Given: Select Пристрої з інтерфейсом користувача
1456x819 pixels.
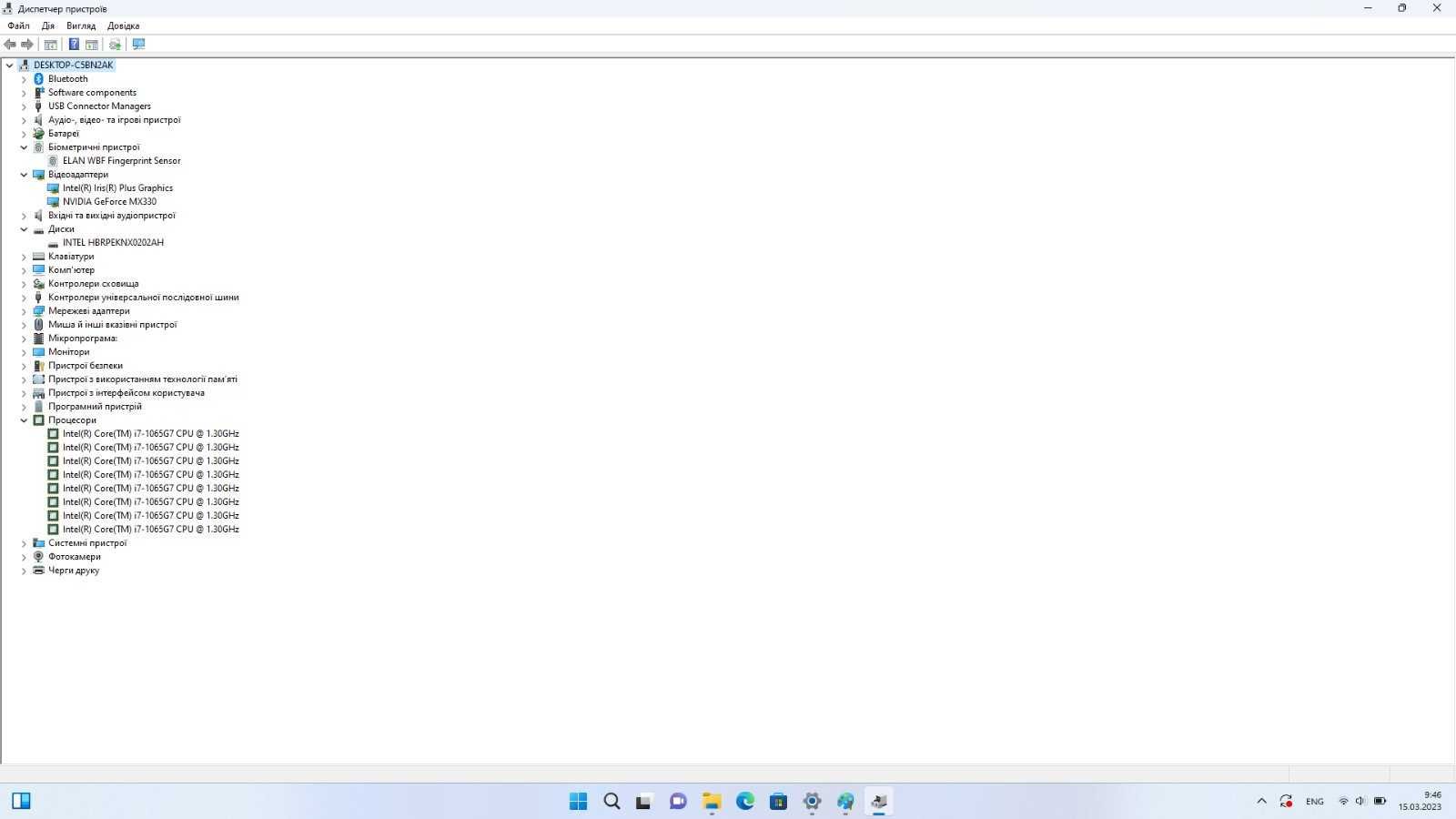Looking at the screenshot, I should coord(126,392).
